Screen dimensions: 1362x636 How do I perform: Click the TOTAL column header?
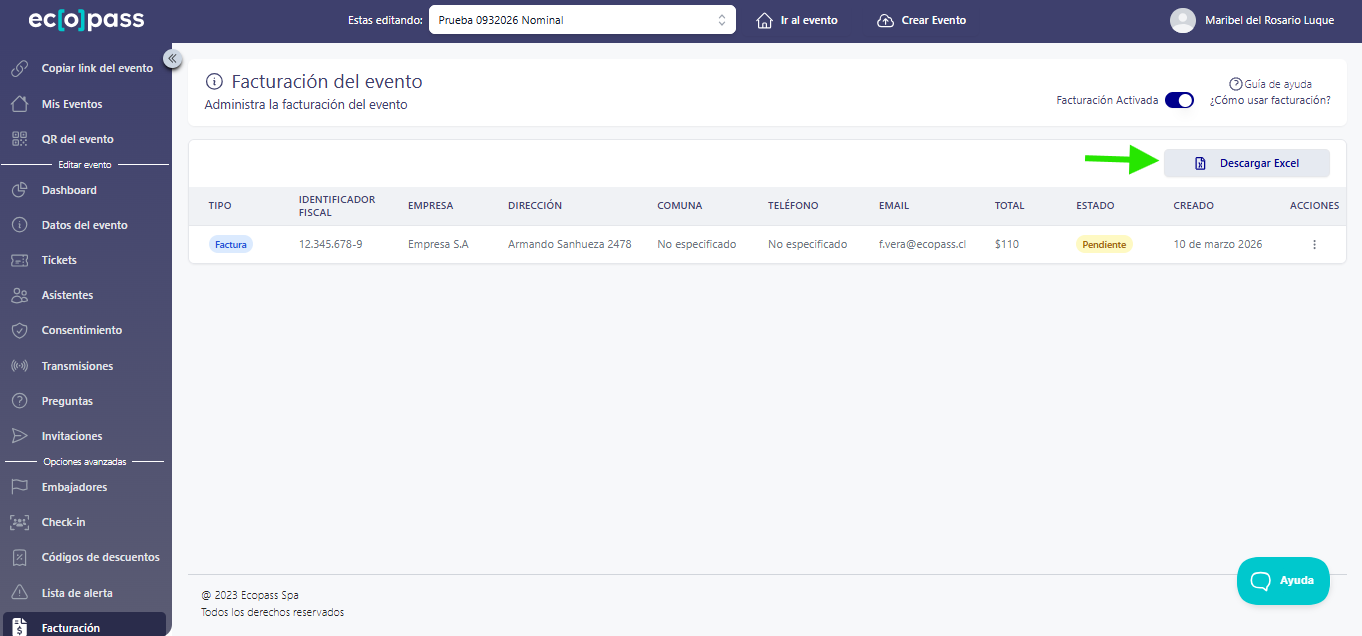click(1010, 206)
